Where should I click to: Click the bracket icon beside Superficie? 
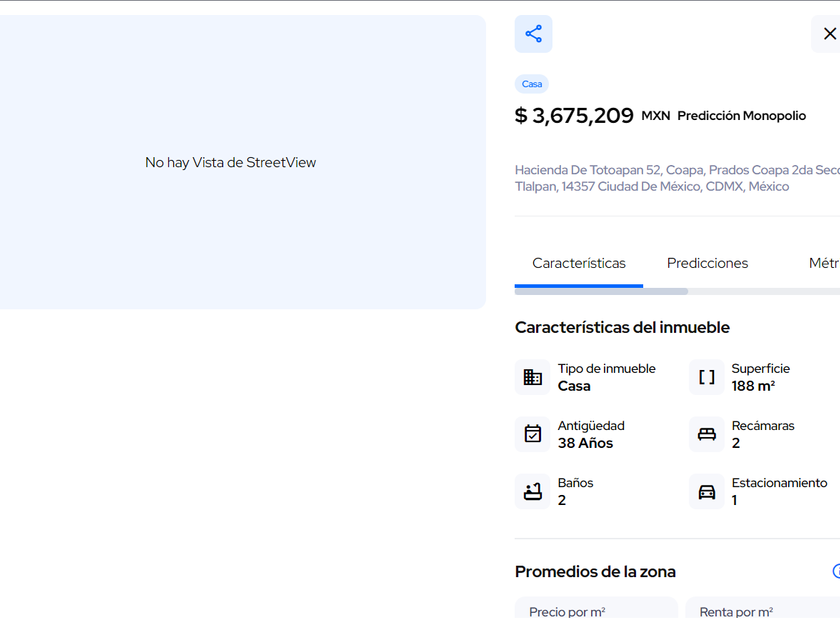(x=706, y=377)
